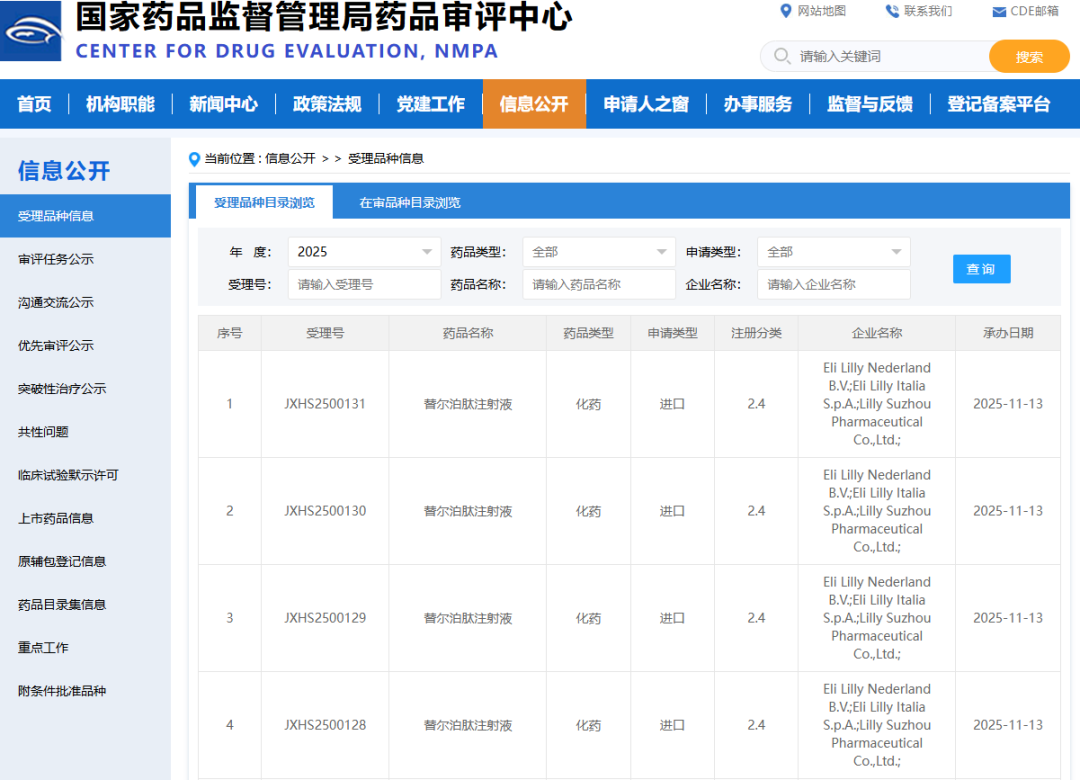Screen dimensions: 1080x780
Task: Click the phone icon next to 联系我们
Action: pos(892,11)
